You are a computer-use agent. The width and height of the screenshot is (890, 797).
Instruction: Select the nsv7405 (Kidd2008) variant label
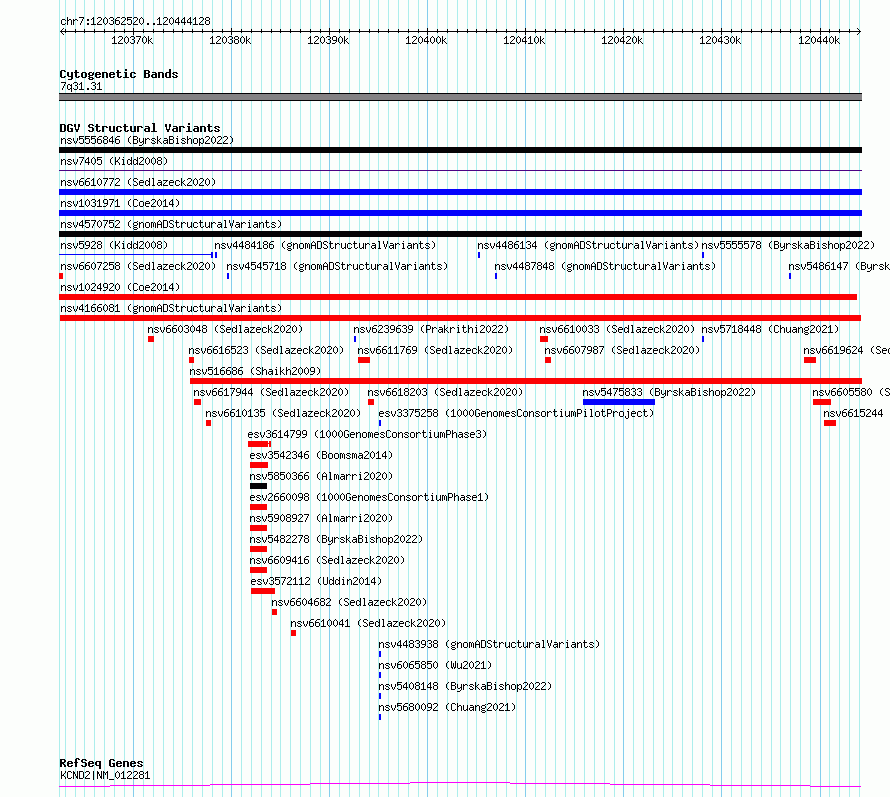(x=114, y=161)
